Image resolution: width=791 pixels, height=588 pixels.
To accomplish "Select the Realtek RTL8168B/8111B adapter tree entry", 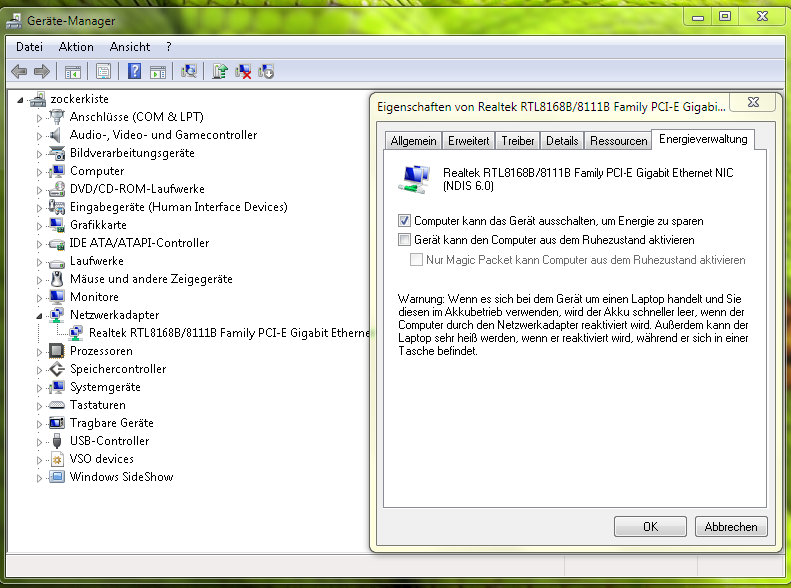I will click(229, 333).
